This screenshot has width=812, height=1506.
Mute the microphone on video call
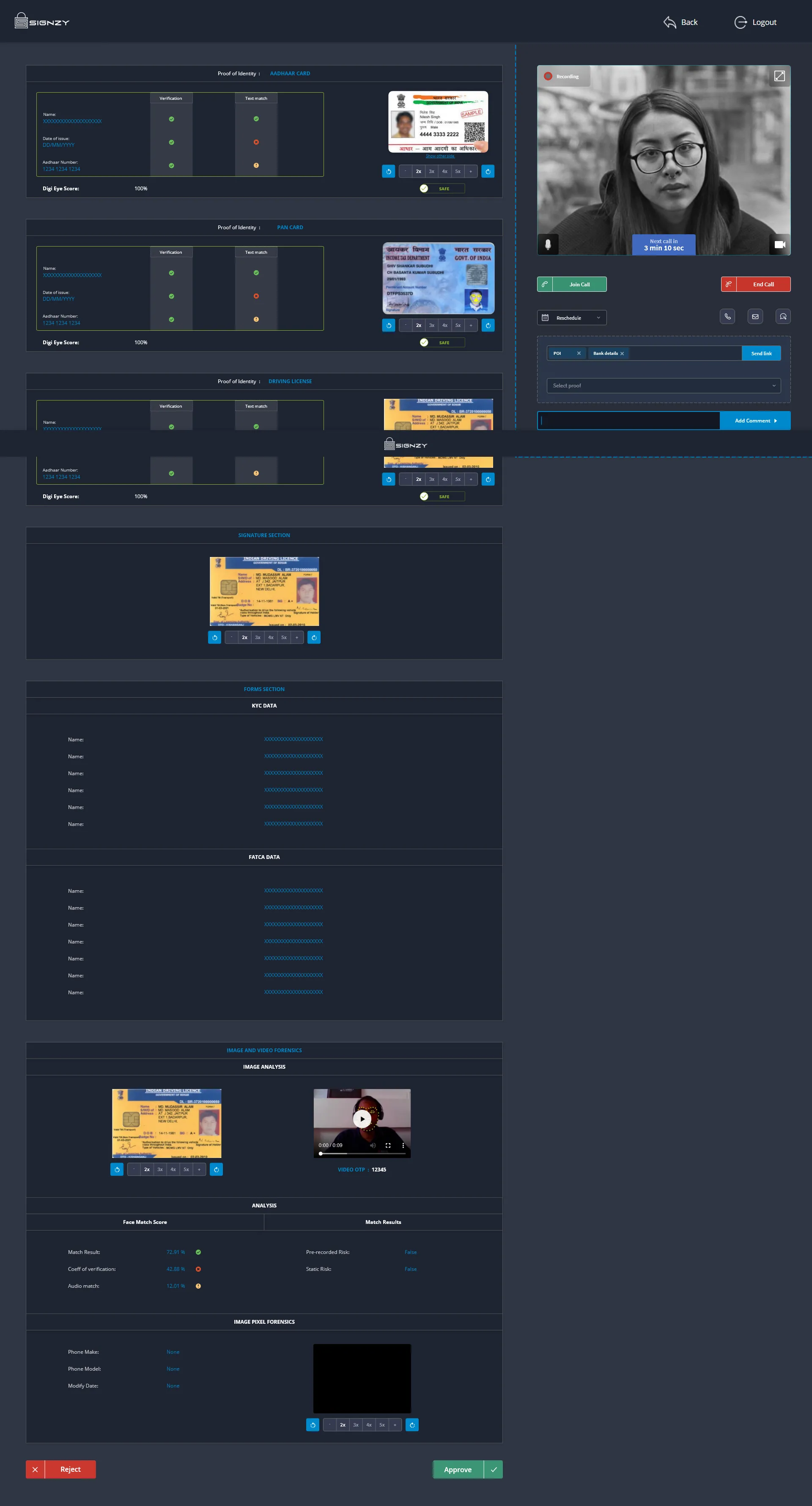[x=548, y=244]
